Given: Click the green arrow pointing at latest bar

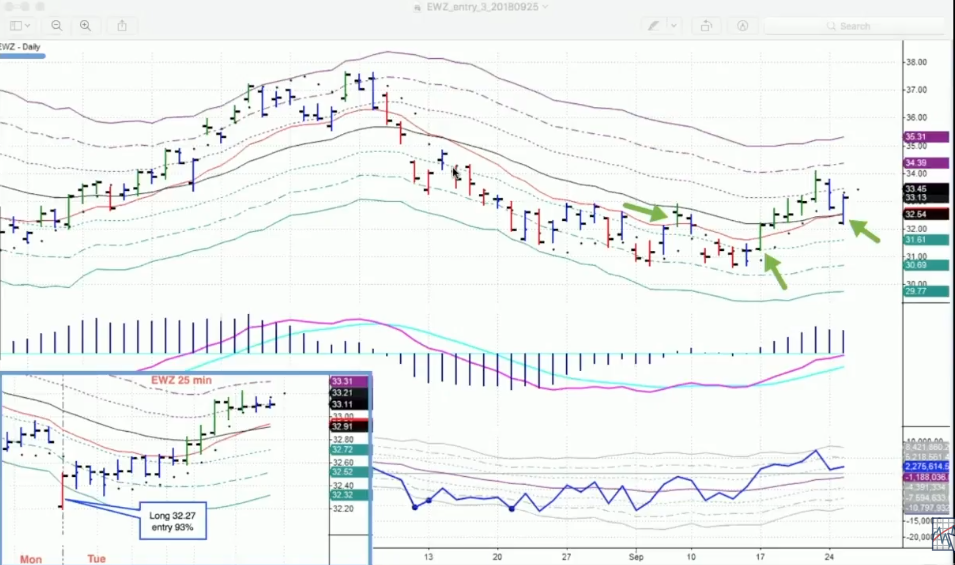Looking at the screenshot, I should click(866, 232).
